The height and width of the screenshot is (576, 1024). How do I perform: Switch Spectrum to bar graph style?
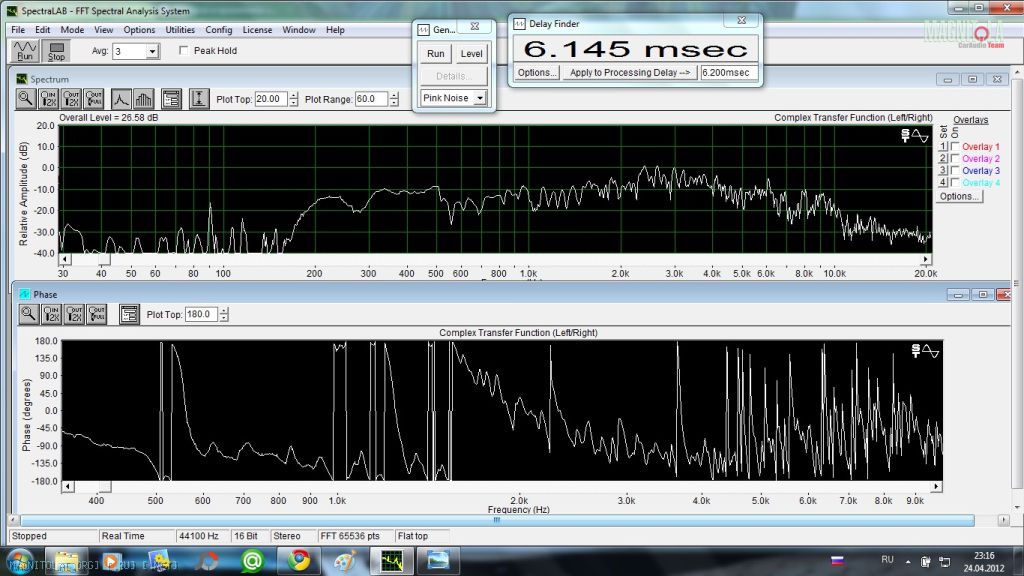pyautogui.click(x=144, y=99)
